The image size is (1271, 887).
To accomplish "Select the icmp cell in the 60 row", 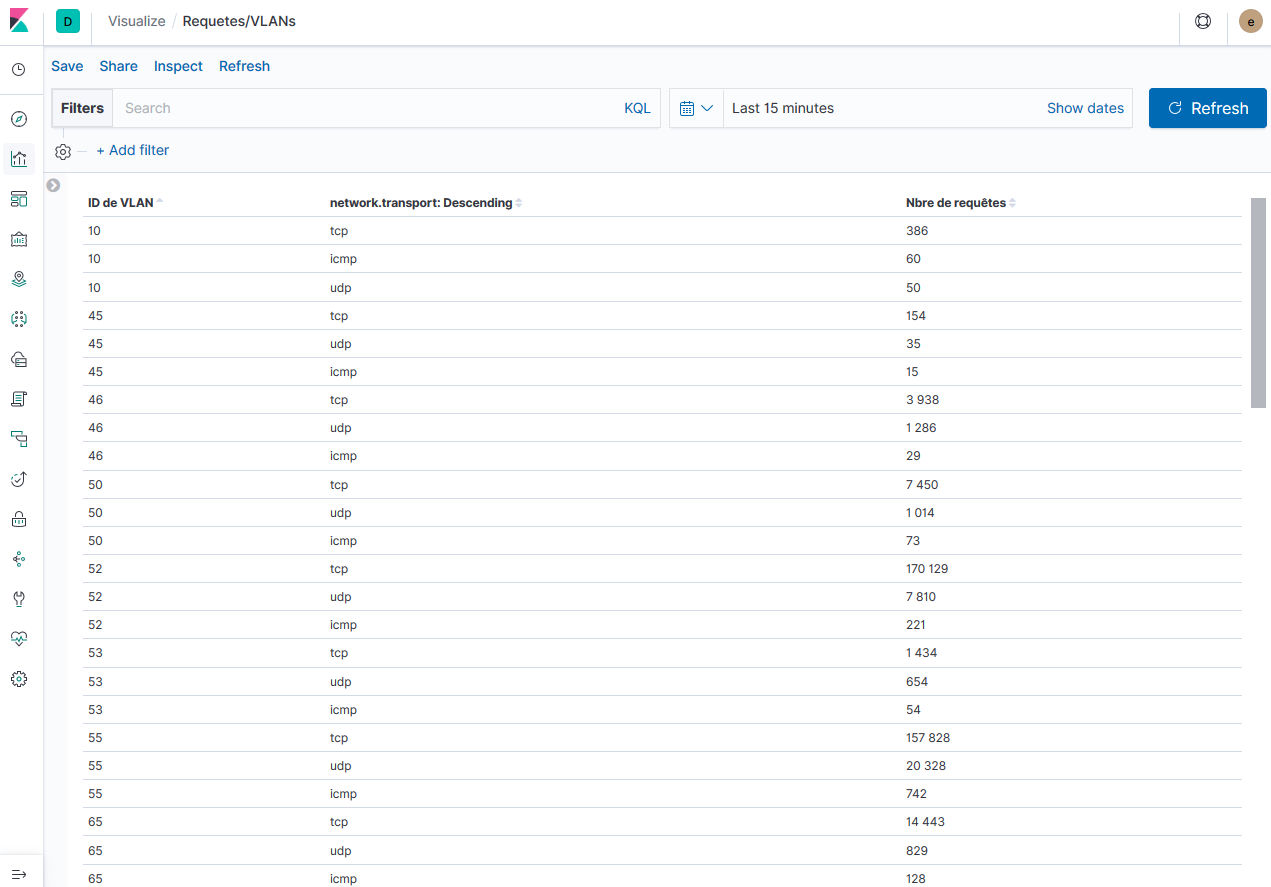I will (x=343, y=258).
